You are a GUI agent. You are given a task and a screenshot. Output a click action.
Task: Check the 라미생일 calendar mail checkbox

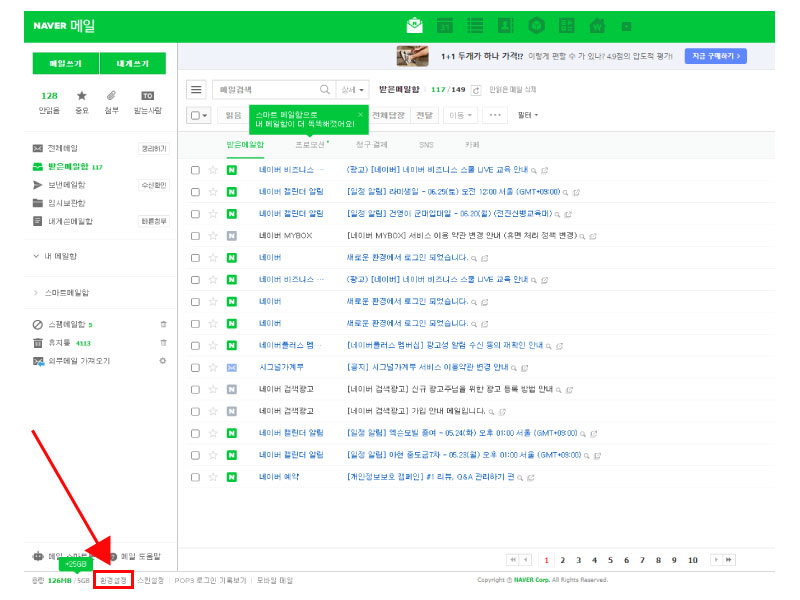point(195,192)
